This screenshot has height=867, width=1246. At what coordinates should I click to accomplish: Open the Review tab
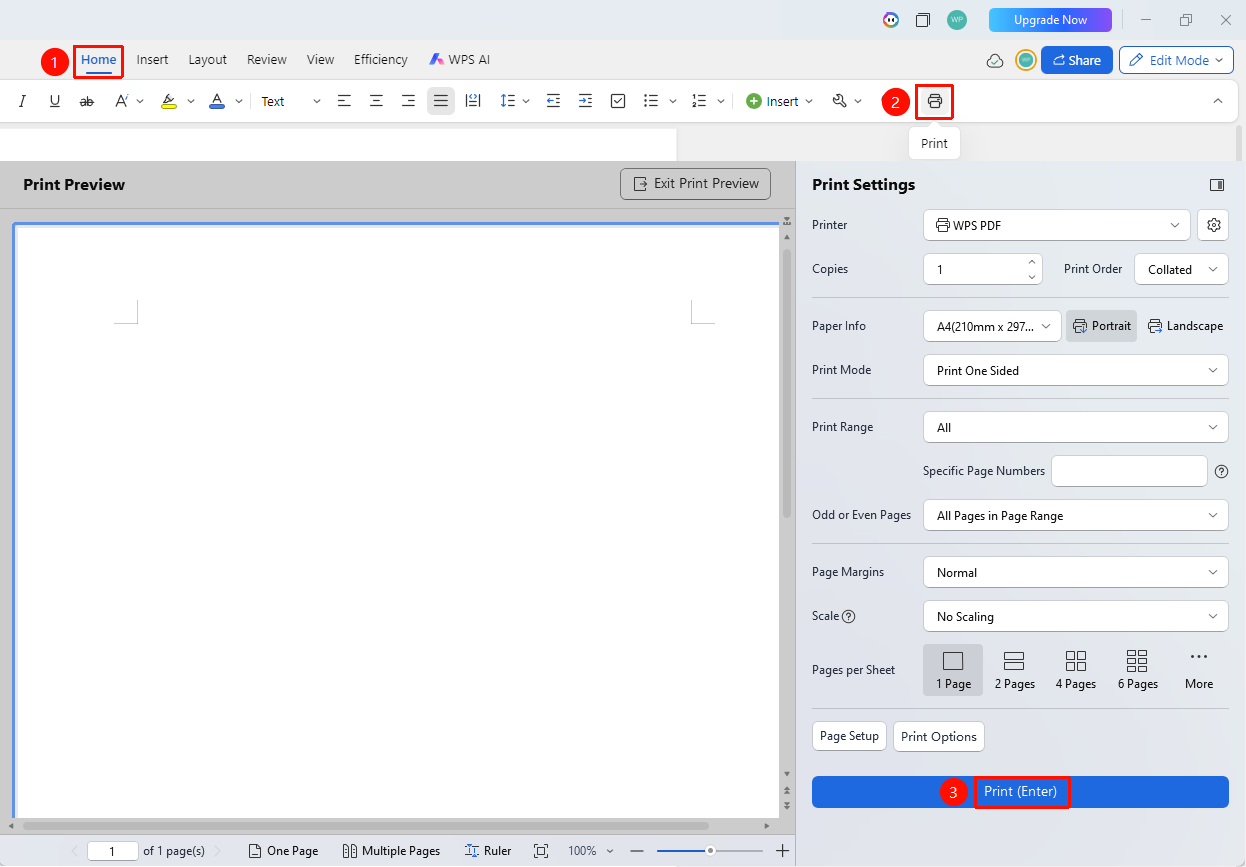click(267, 60)
